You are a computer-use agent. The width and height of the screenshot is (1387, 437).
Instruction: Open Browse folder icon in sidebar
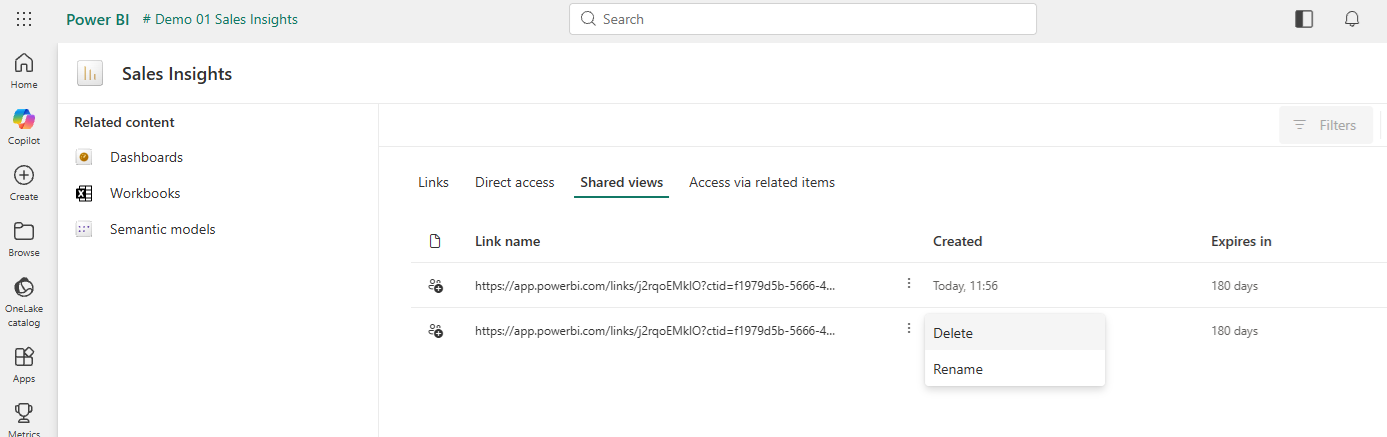pyautogui.click(x=24, y=239)
